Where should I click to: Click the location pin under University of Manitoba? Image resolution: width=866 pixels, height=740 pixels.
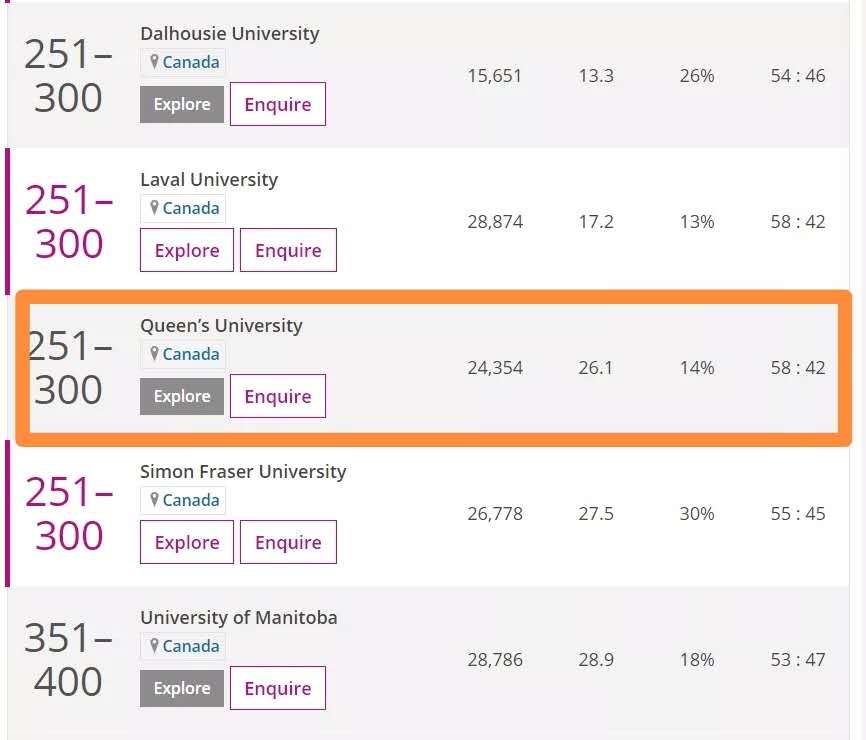[x=155, y=645]
